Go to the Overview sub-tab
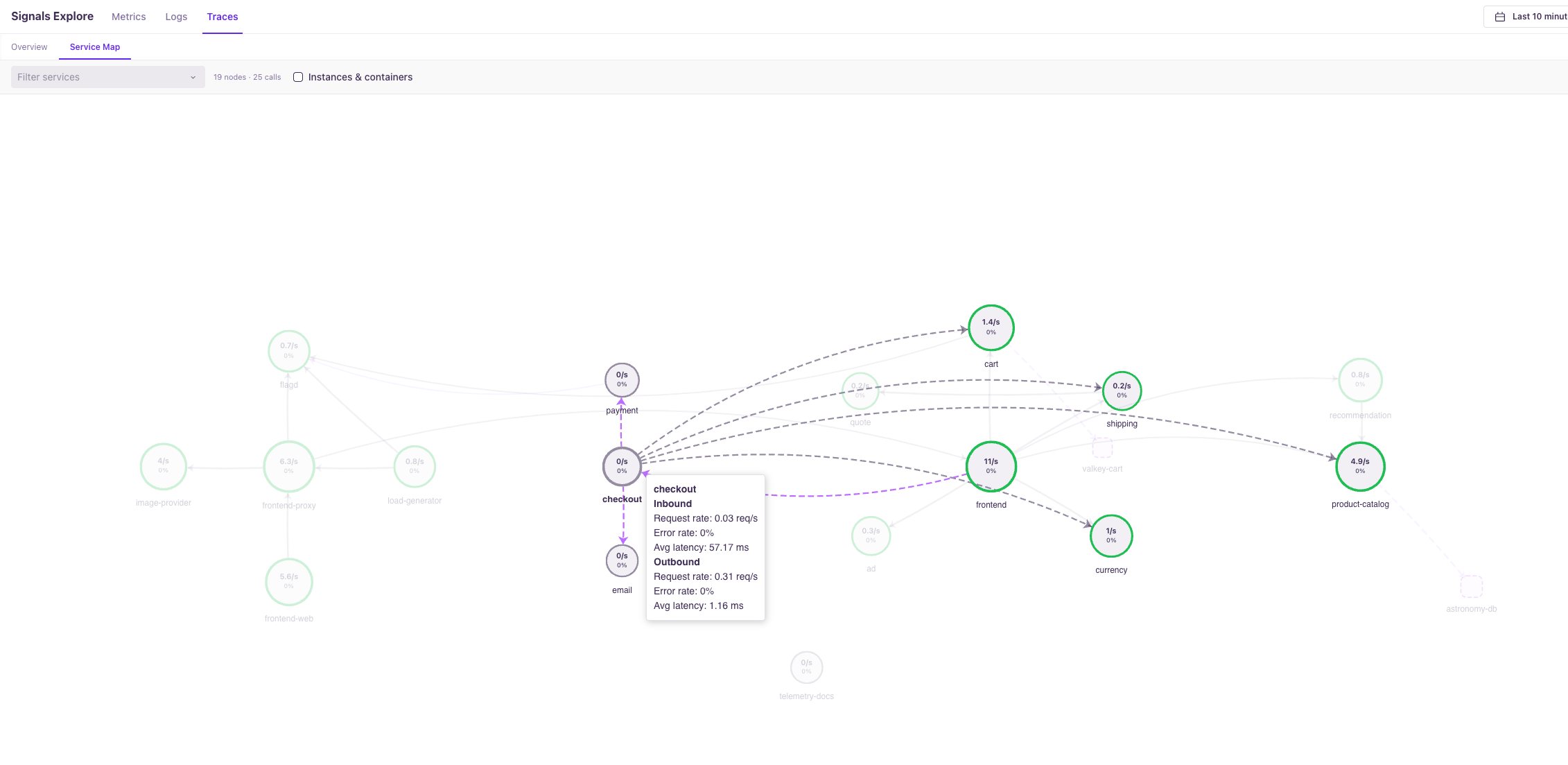 click(x=29, y=47)
